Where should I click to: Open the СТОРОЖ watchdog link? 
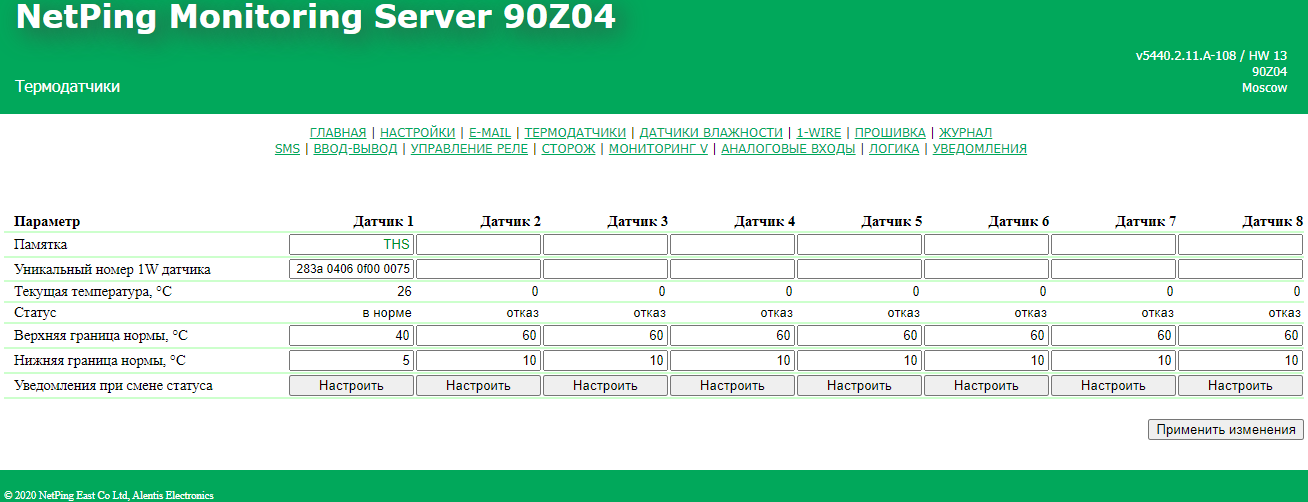[x=568, y=149]
